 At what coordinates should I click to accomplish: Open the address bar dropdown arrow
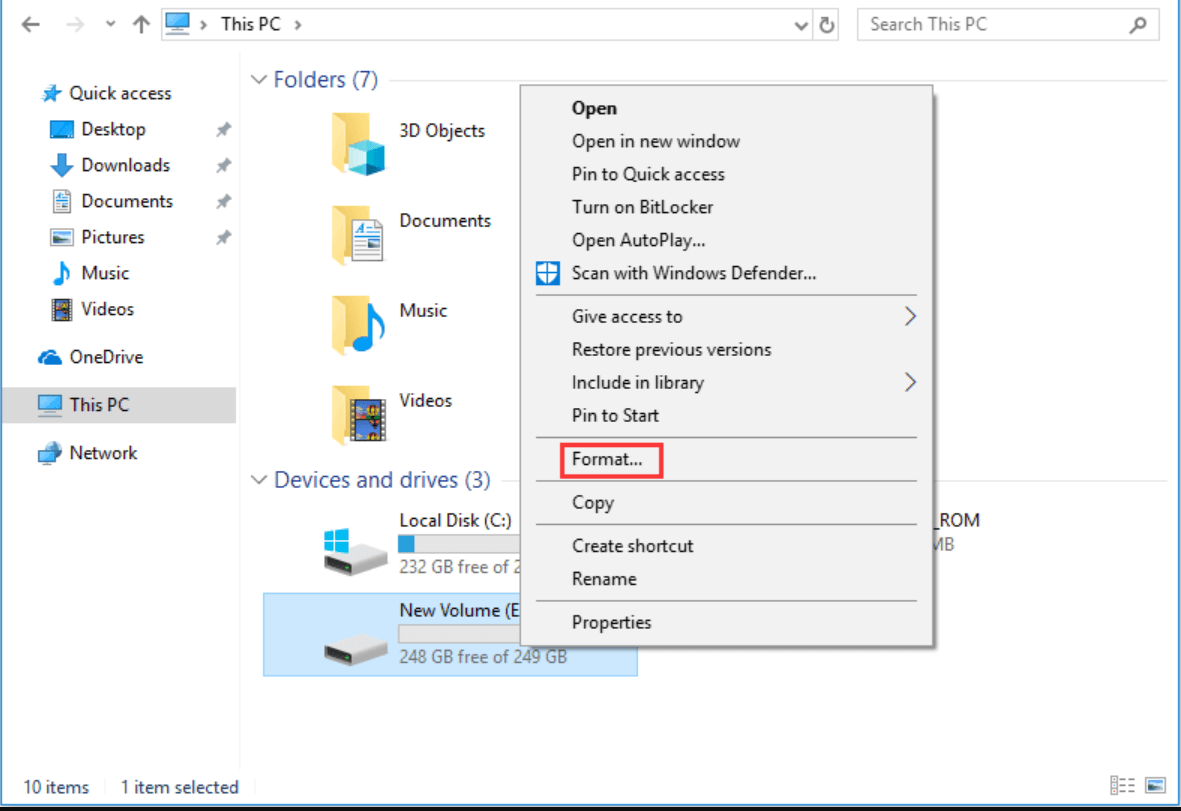pos(799,24)
